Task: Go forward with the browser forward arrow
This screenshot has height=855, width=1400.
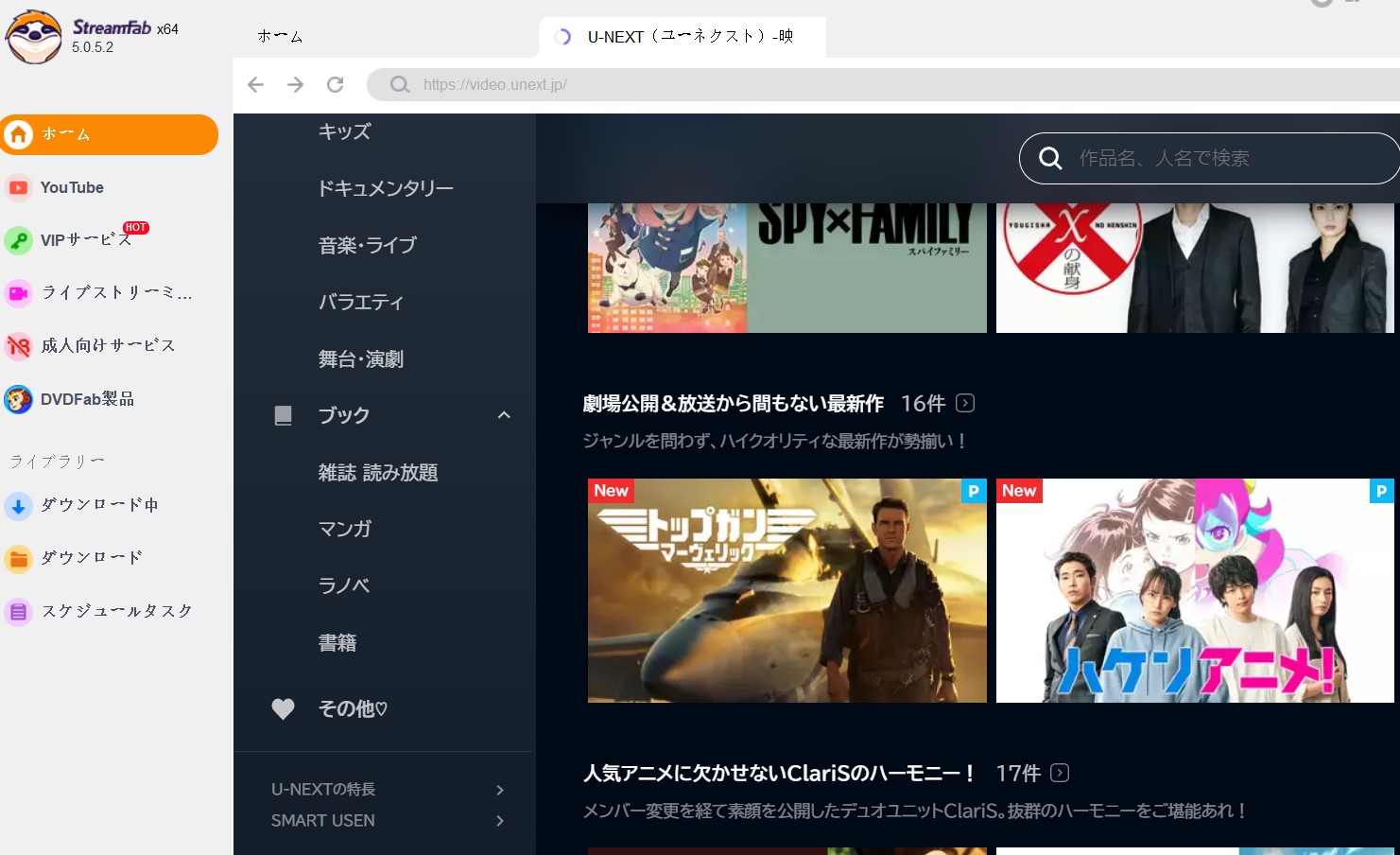Action: coord(295,84)
